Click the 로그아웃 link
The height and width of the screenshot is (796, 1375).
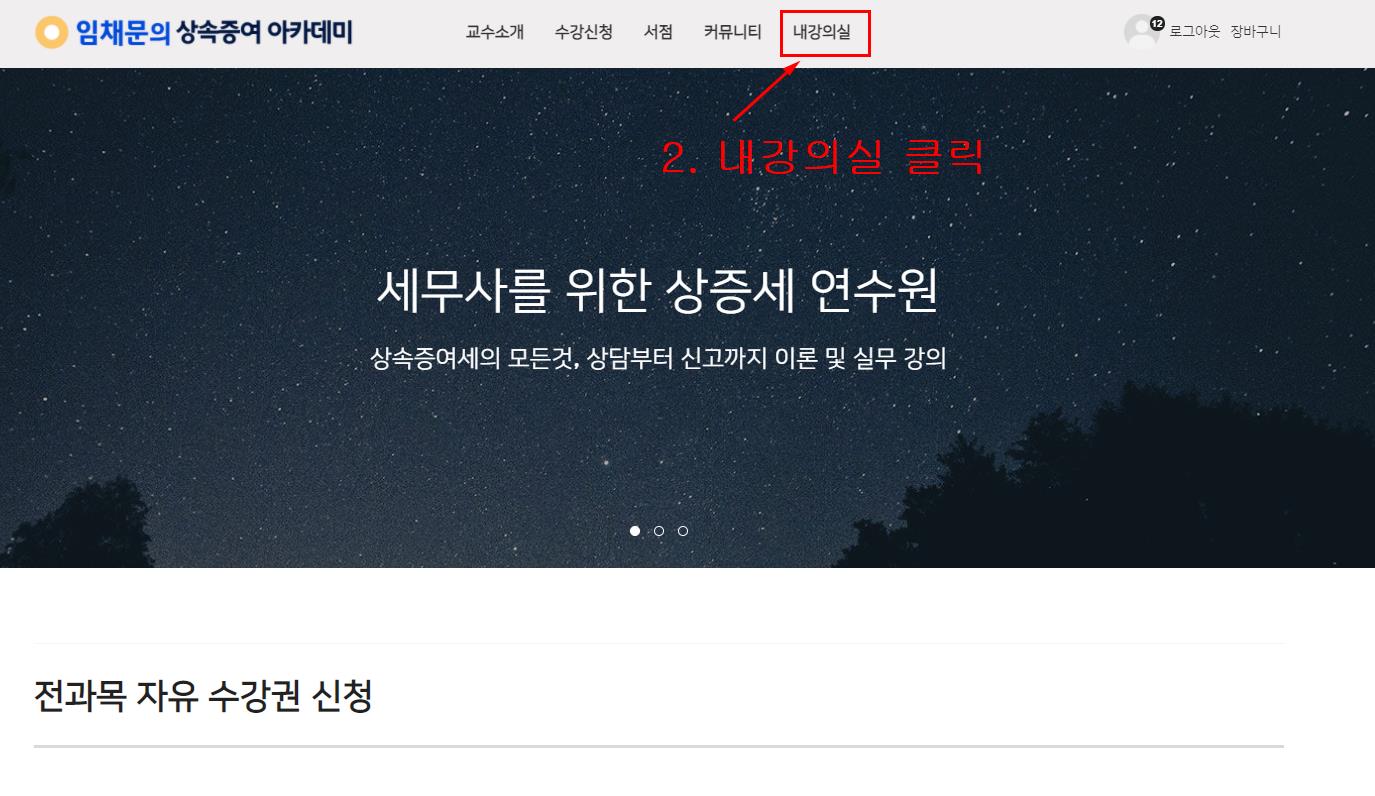click(x=1195, y=32)
